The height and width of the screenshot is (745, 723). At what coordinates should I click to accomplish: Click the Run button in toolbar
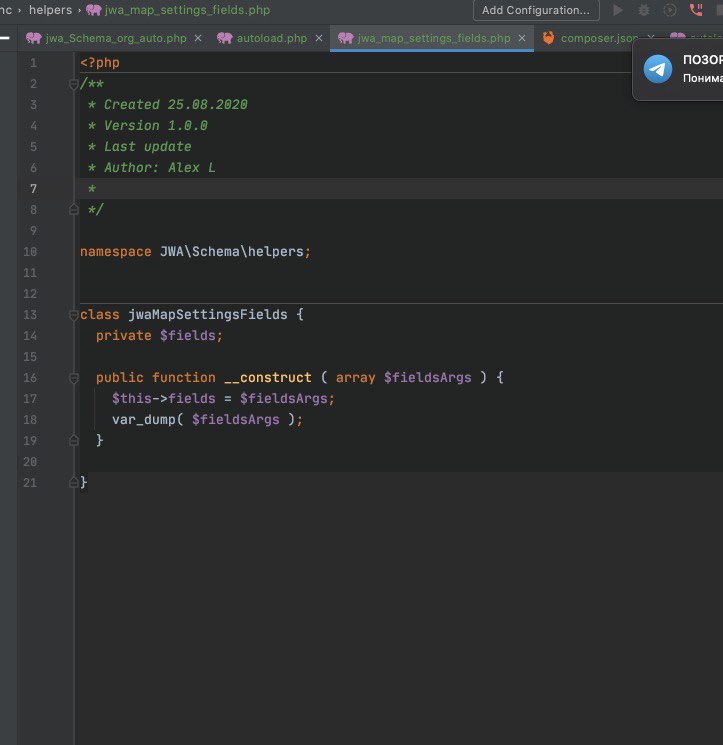point(618,10)
